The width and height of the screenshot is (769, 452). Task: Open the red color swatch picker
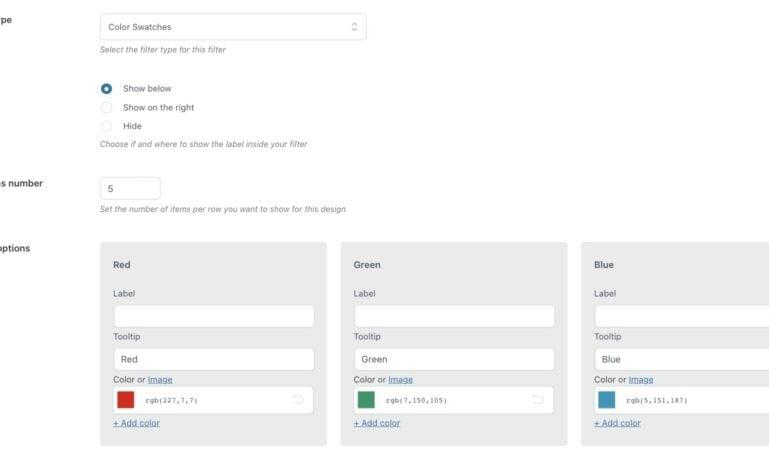click(x=126, y=400)
